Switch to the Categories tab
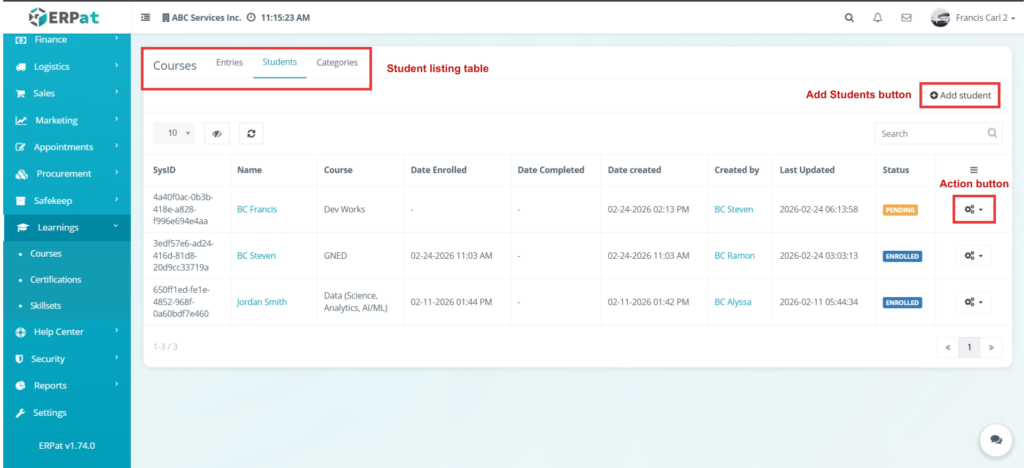 337,63
